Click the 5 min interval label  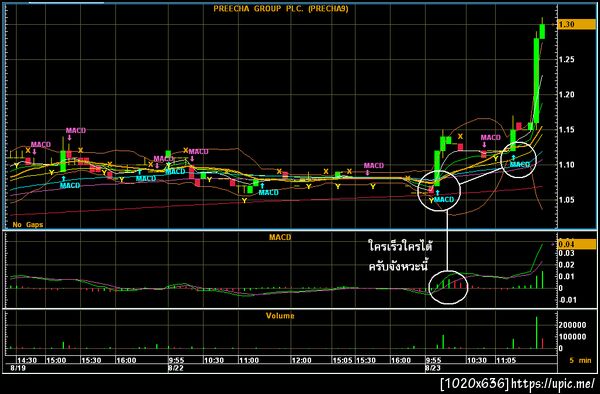tap(580, 360)
